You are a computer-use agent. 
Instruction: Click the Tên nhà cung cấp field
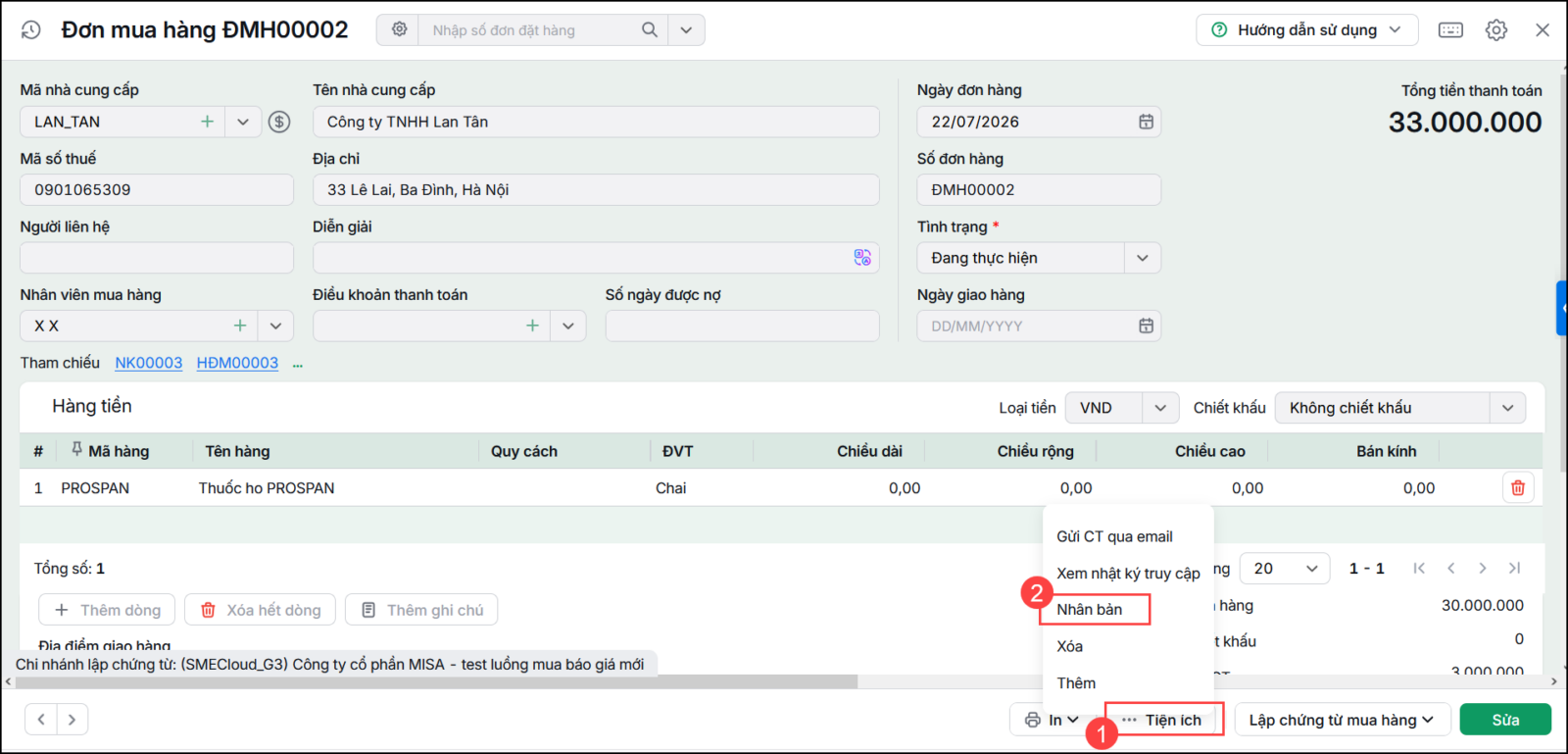click(596, 122)
